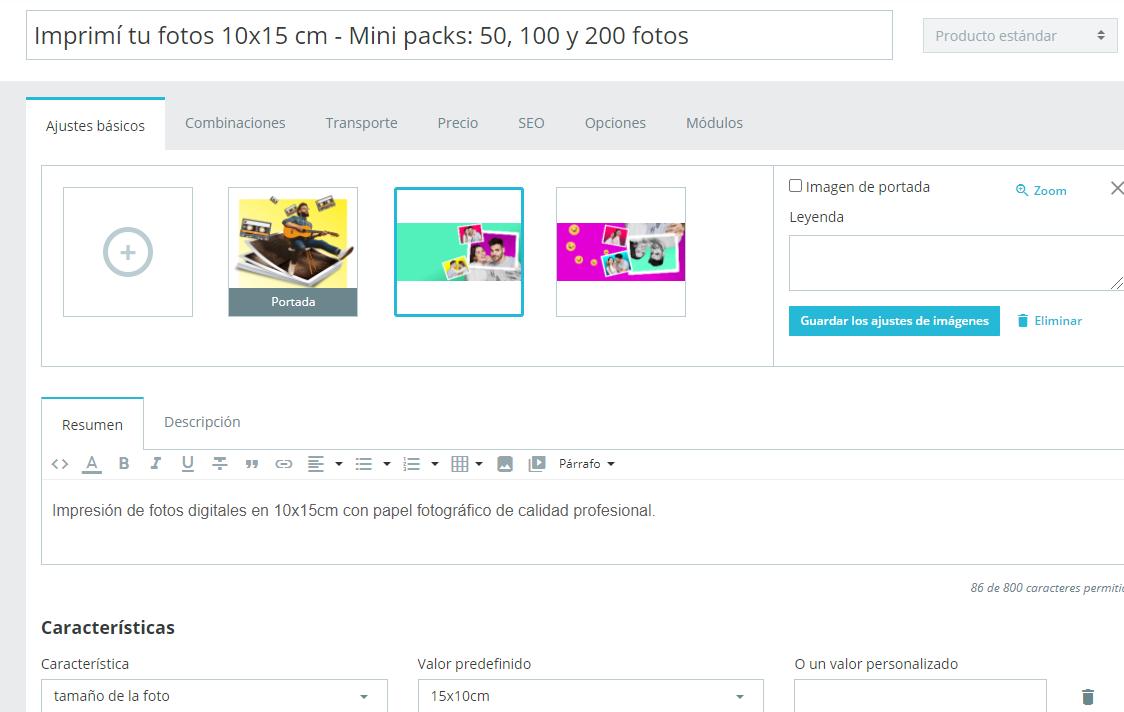
Task: Underline text in summary editor
Action: tap(188, 464)
